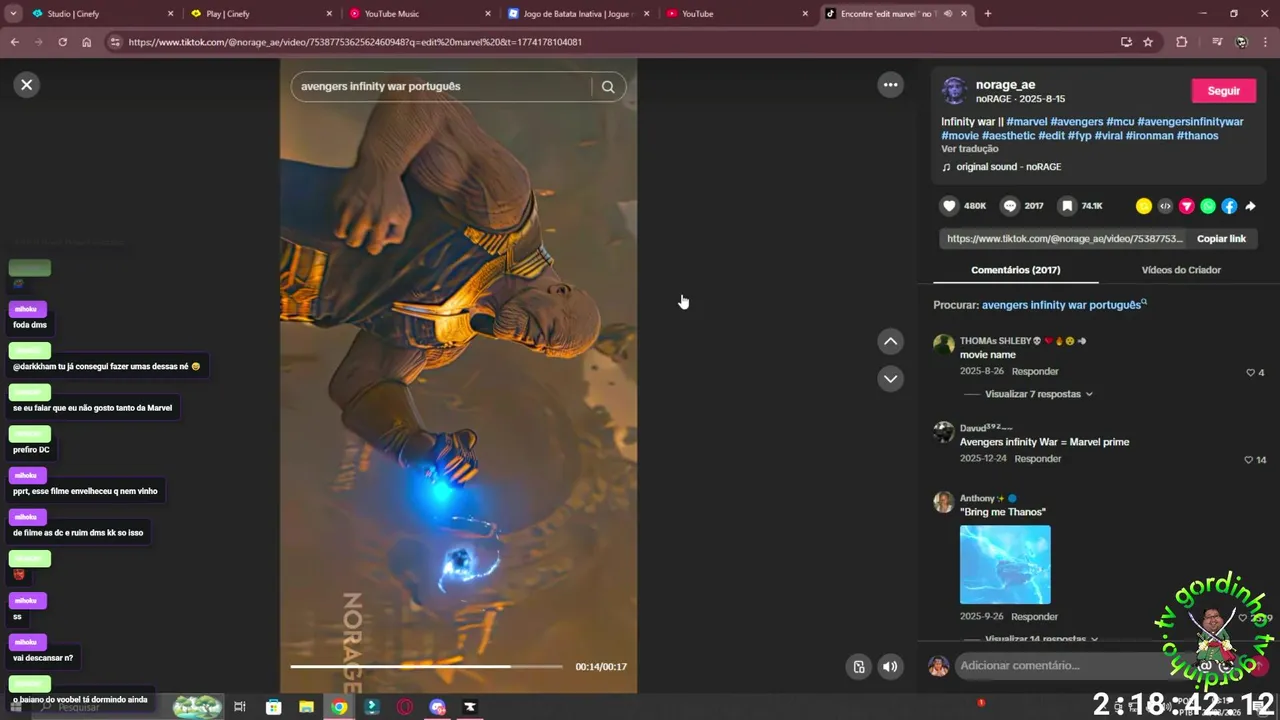Open a new browser tab
The height and width of the screenshot is (720, 1280).
[988, 14]
